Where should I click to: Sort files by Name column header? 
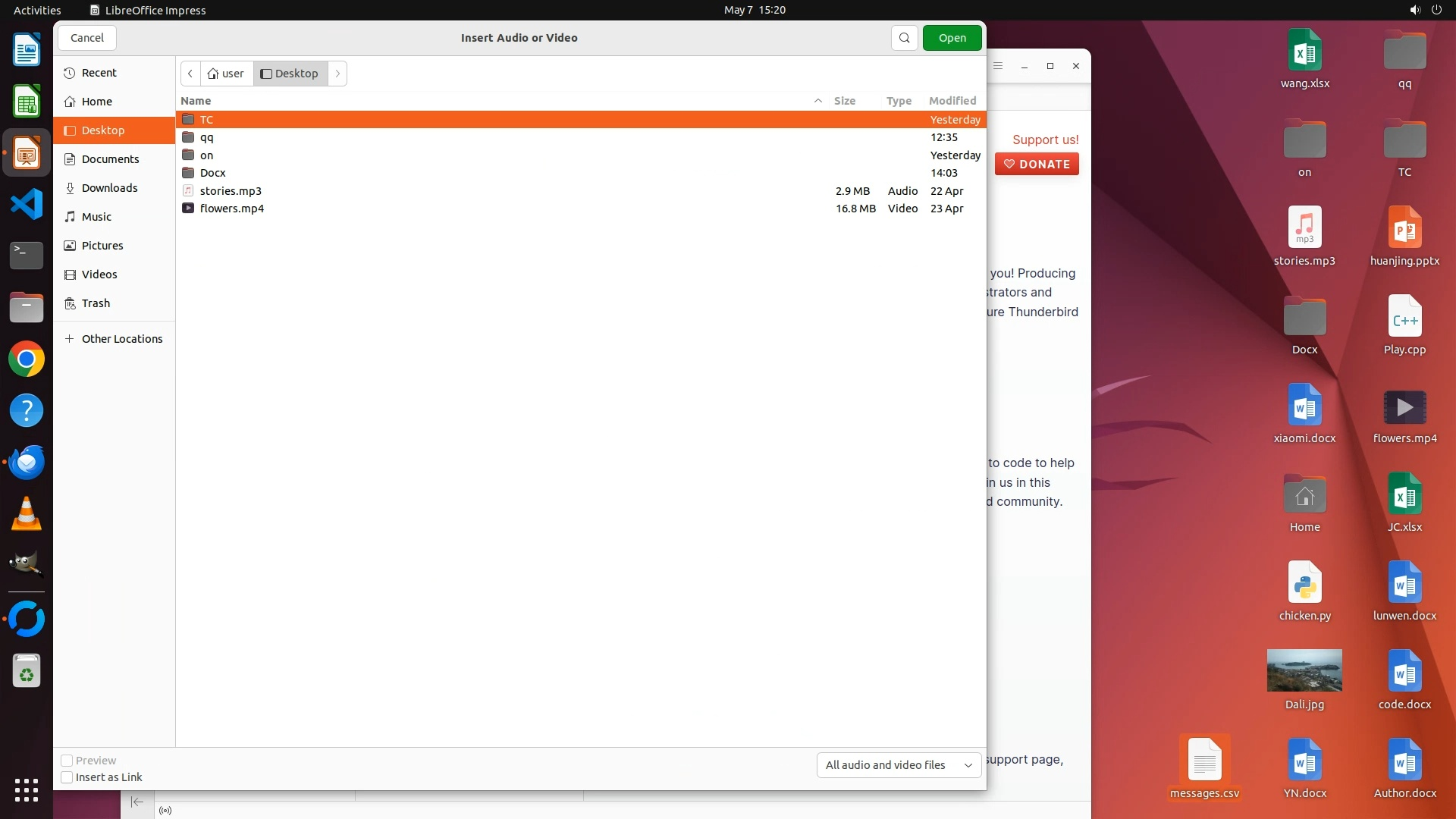[196, 101]
